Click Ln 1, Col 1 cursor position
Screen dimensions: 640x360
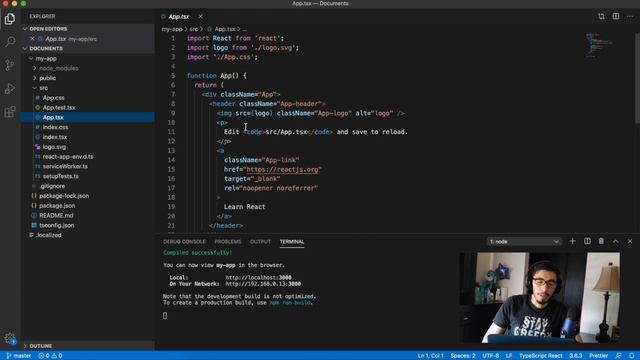click(x=430, y=356)
